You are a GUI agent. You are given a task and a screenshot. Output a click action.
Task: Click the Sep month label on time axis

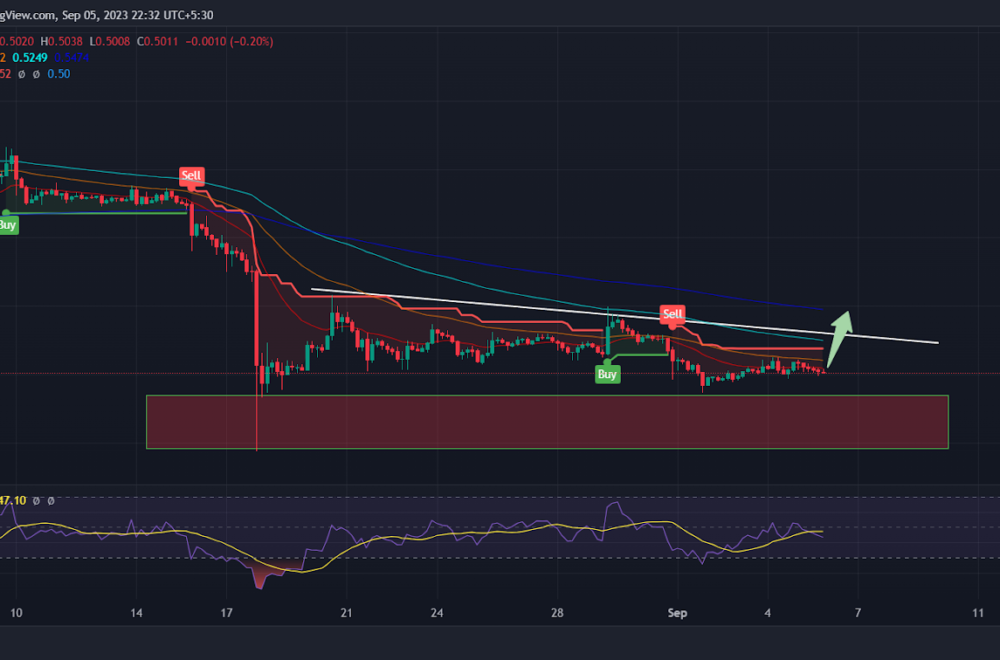pyautogui.click(x=677, y=613)
